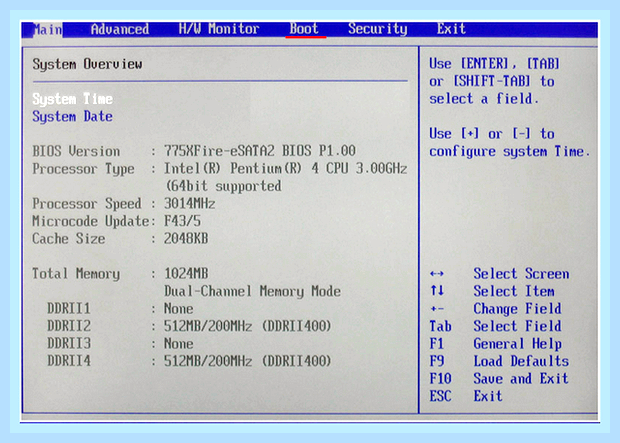Click the Dual-Channel Memory Mode text
The height and width of the screenshot is (443, 620).
252,291
